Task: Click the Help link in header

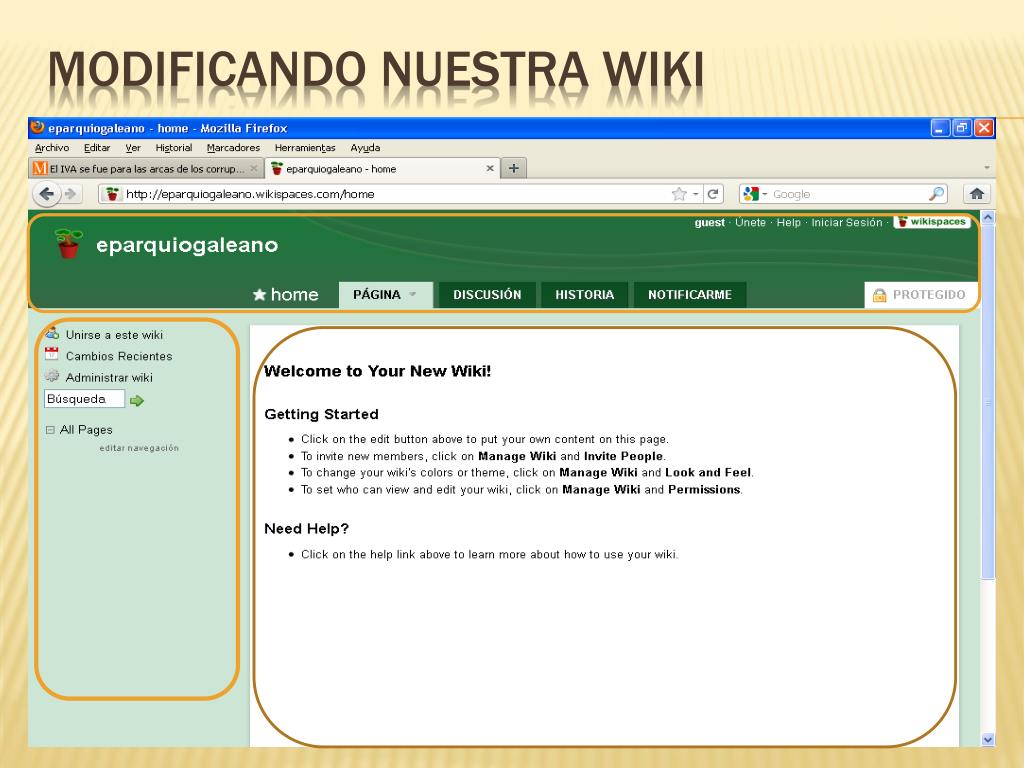Action: pyautogui.click(x=788, y=223)
